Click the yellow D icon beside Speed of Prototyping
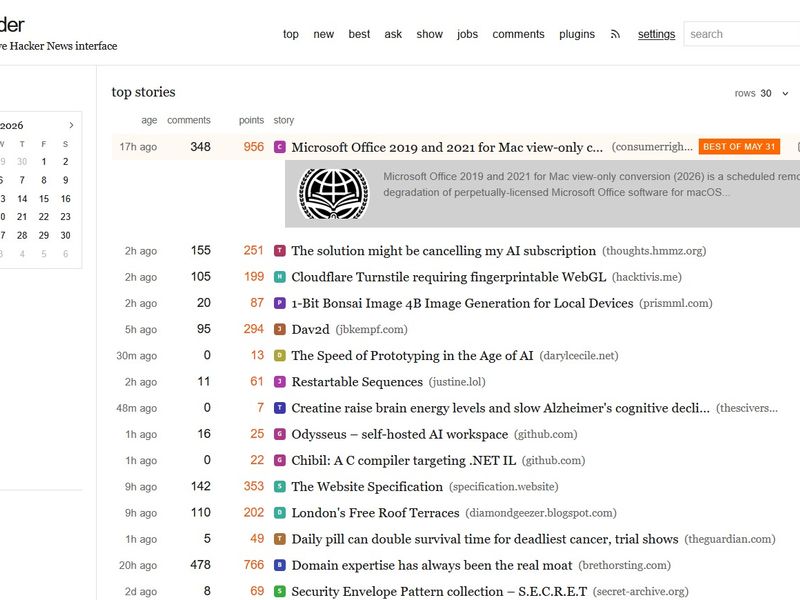Screen dimensions: 800x600 tap(280, 356)
